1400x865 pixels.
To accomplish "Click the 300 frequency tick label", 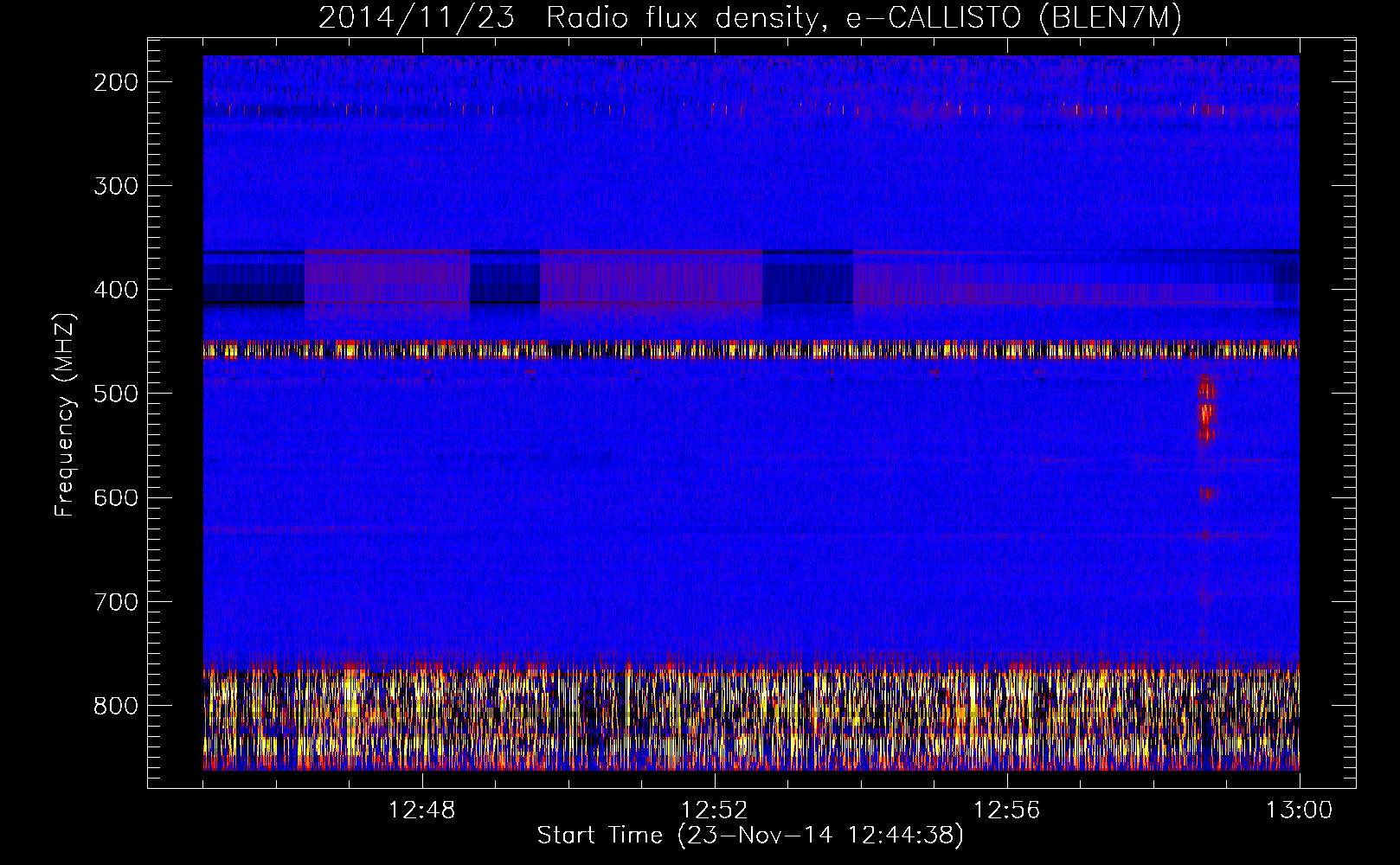I will [x=116, y=186].
